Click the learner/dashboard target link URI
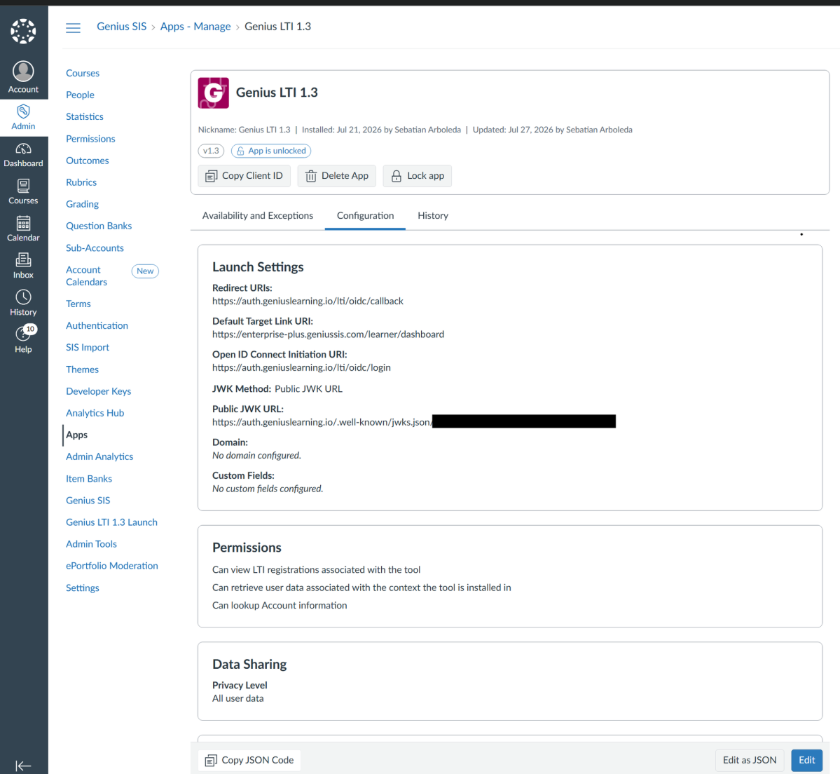This screenshot has height=774, width=840. (x=328, y=334)
